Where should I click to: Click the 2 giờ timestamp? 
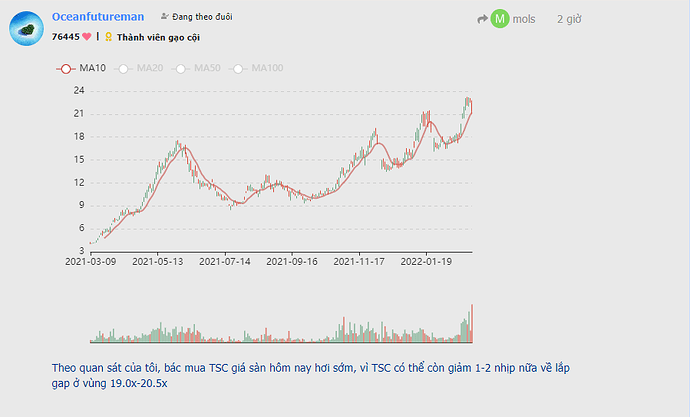pyautogui.click(x=569, y=19)
